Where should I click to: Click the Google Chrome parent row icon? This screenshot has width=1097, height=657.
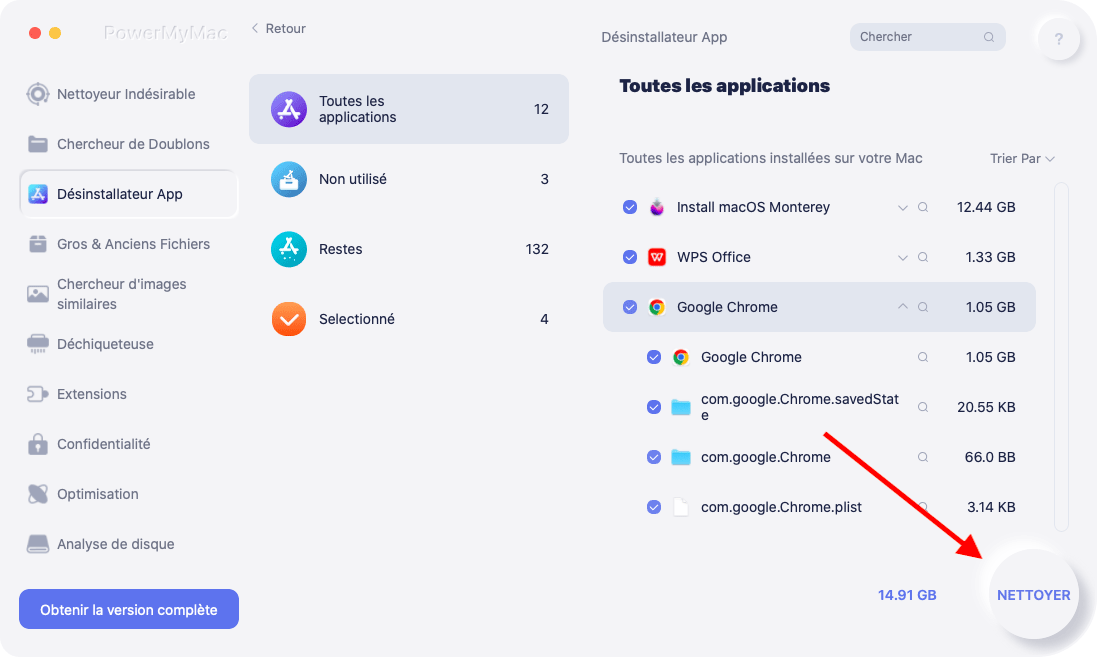[657, 307]
